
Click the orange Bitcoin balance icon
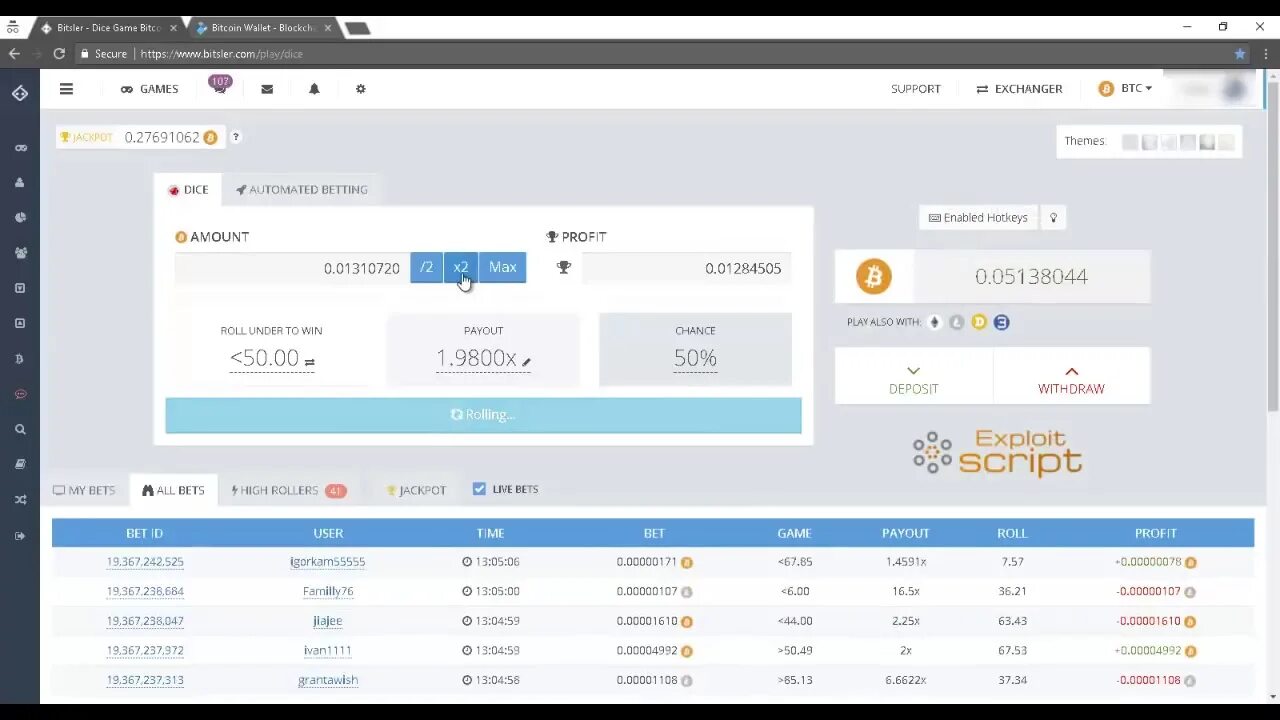(x=874, y=277)
